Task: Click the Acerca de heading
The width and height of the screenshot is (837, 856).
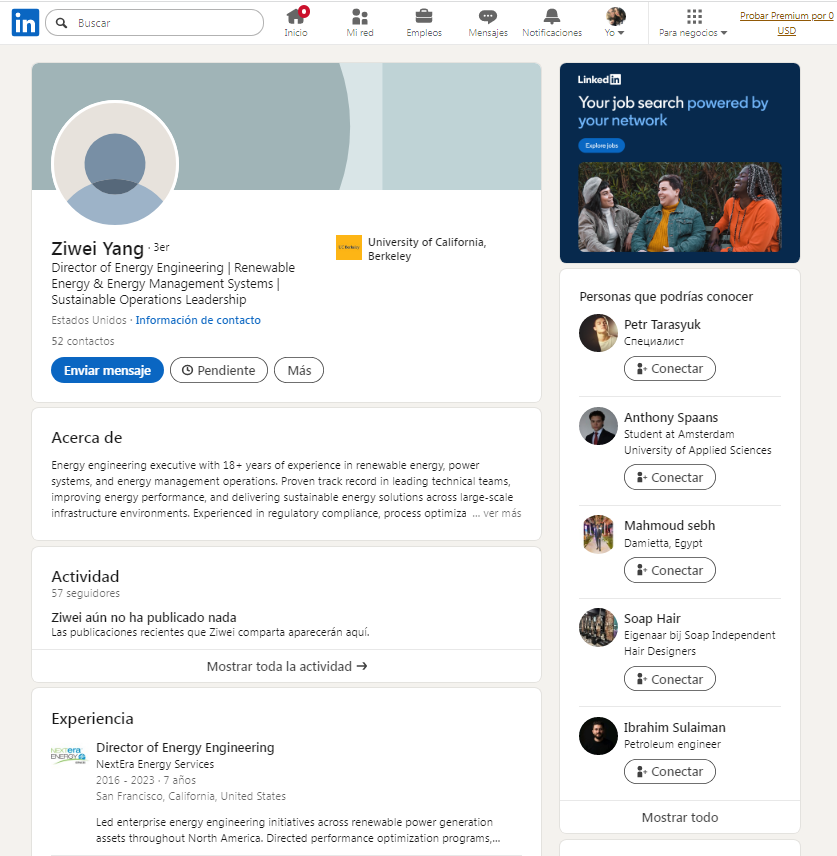Action: pyautogui.click(x=87, y=437)
